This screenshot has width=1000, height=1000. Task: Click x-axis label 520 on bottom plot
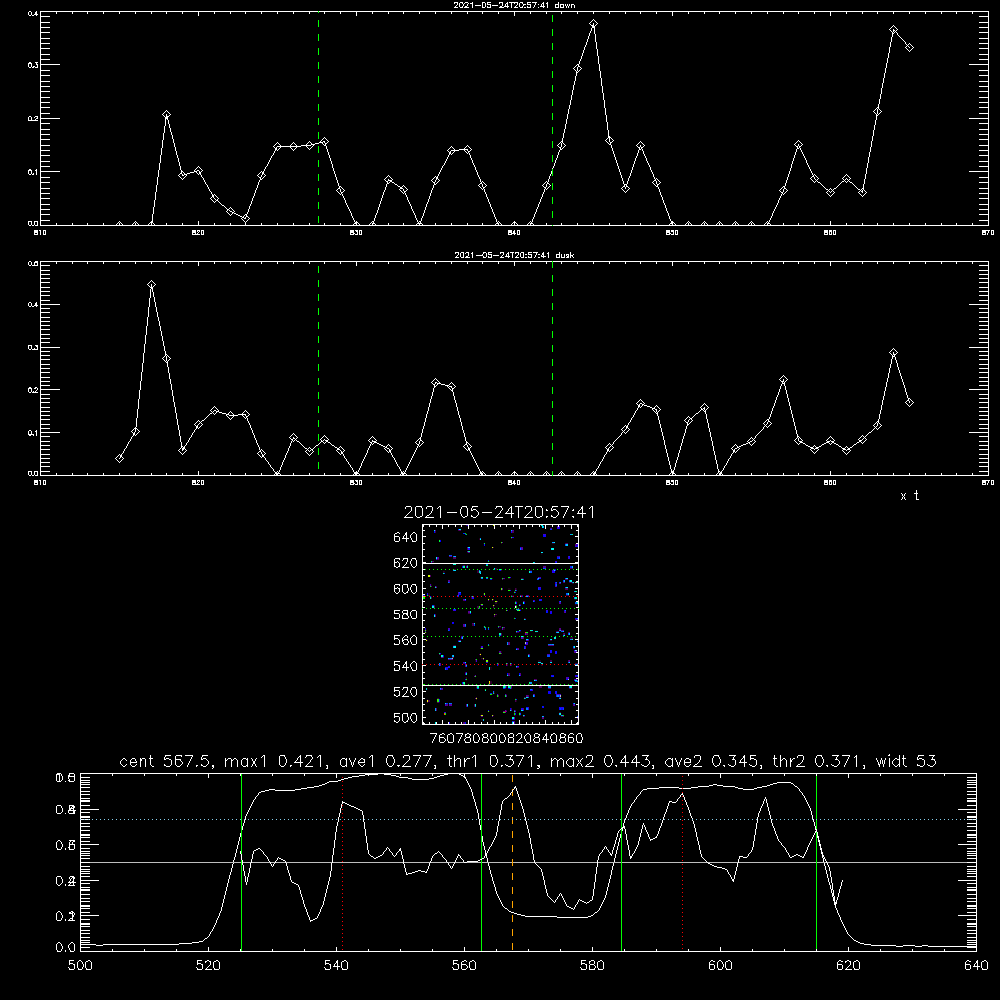tap(208, 966)
